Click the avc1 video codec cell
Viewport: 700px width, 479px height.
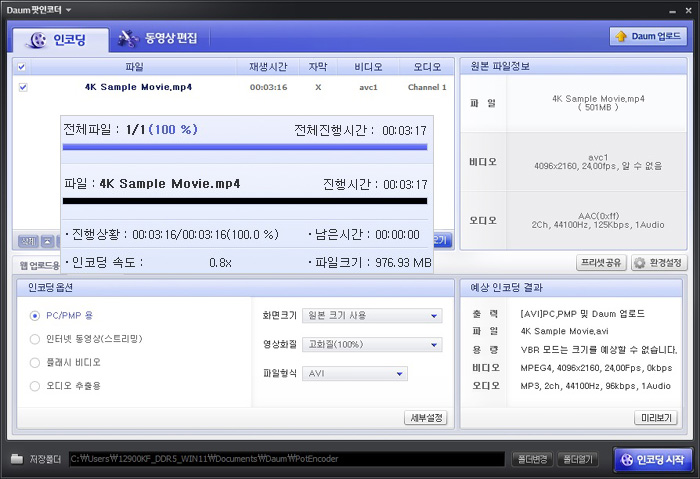368,87
